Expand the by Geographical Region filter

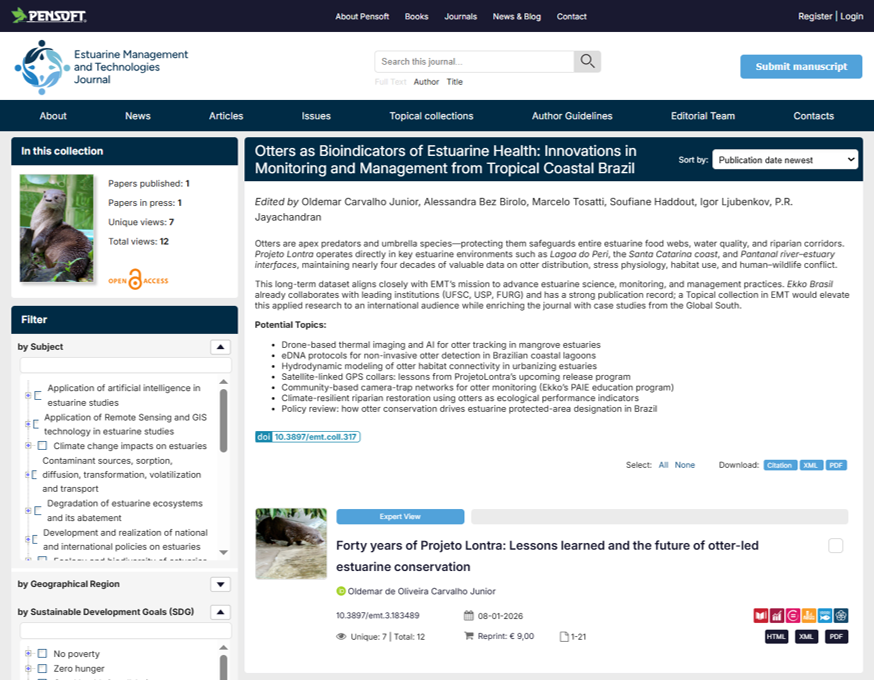coord(220,584)
